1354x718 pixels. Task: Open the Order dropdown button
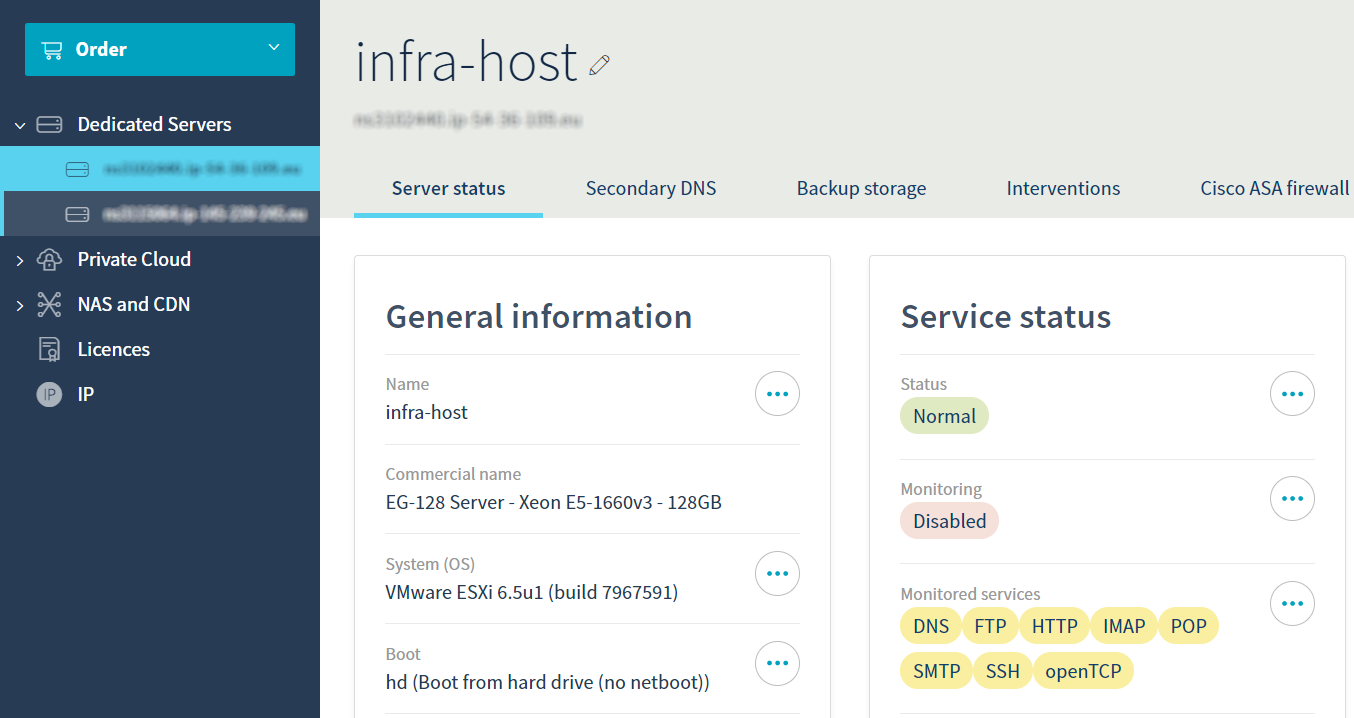coord(160,49)
